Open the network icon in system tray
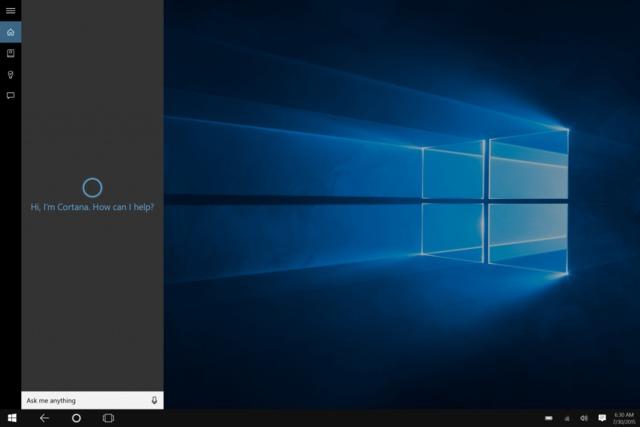 point(567,418)
